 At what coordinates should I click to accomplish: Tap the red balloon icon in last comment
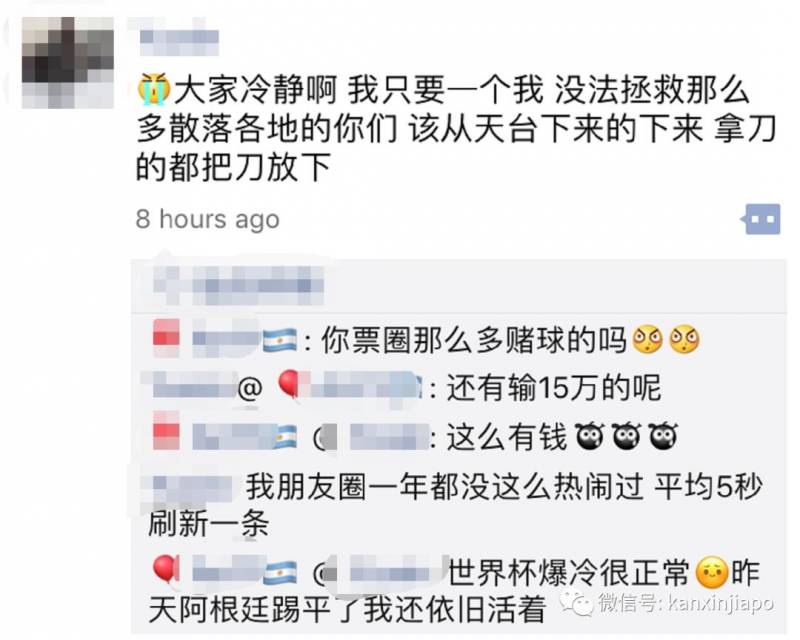coord(166,569)
